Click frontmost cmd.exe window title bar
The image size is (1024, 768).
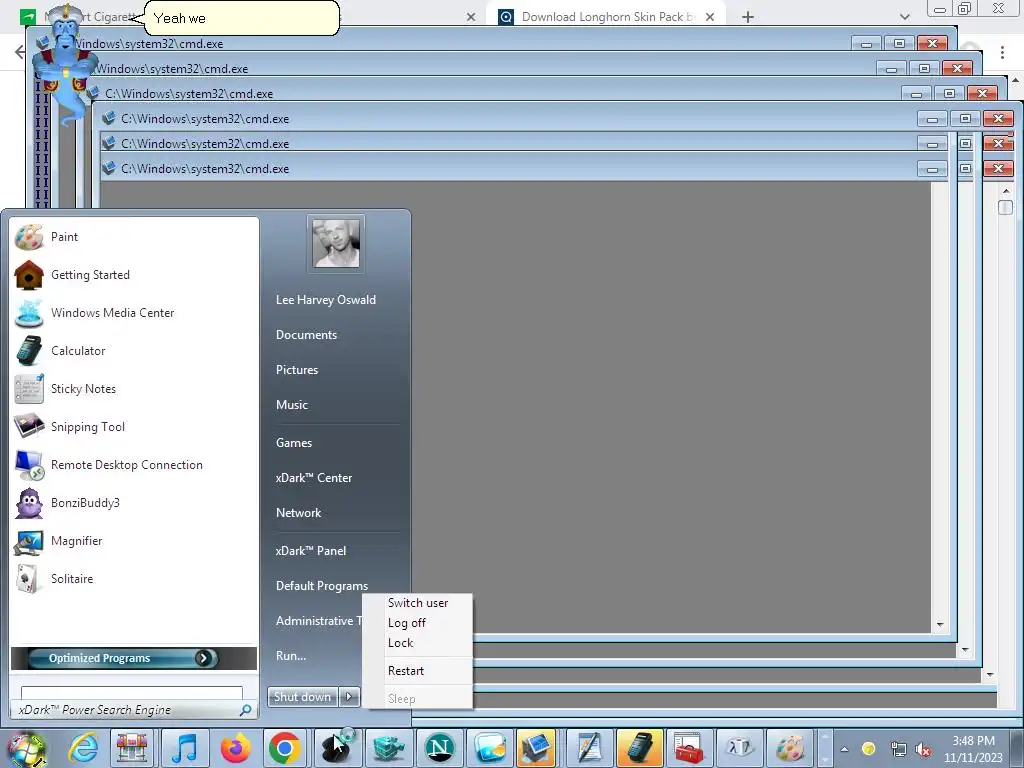click(509, 168)
